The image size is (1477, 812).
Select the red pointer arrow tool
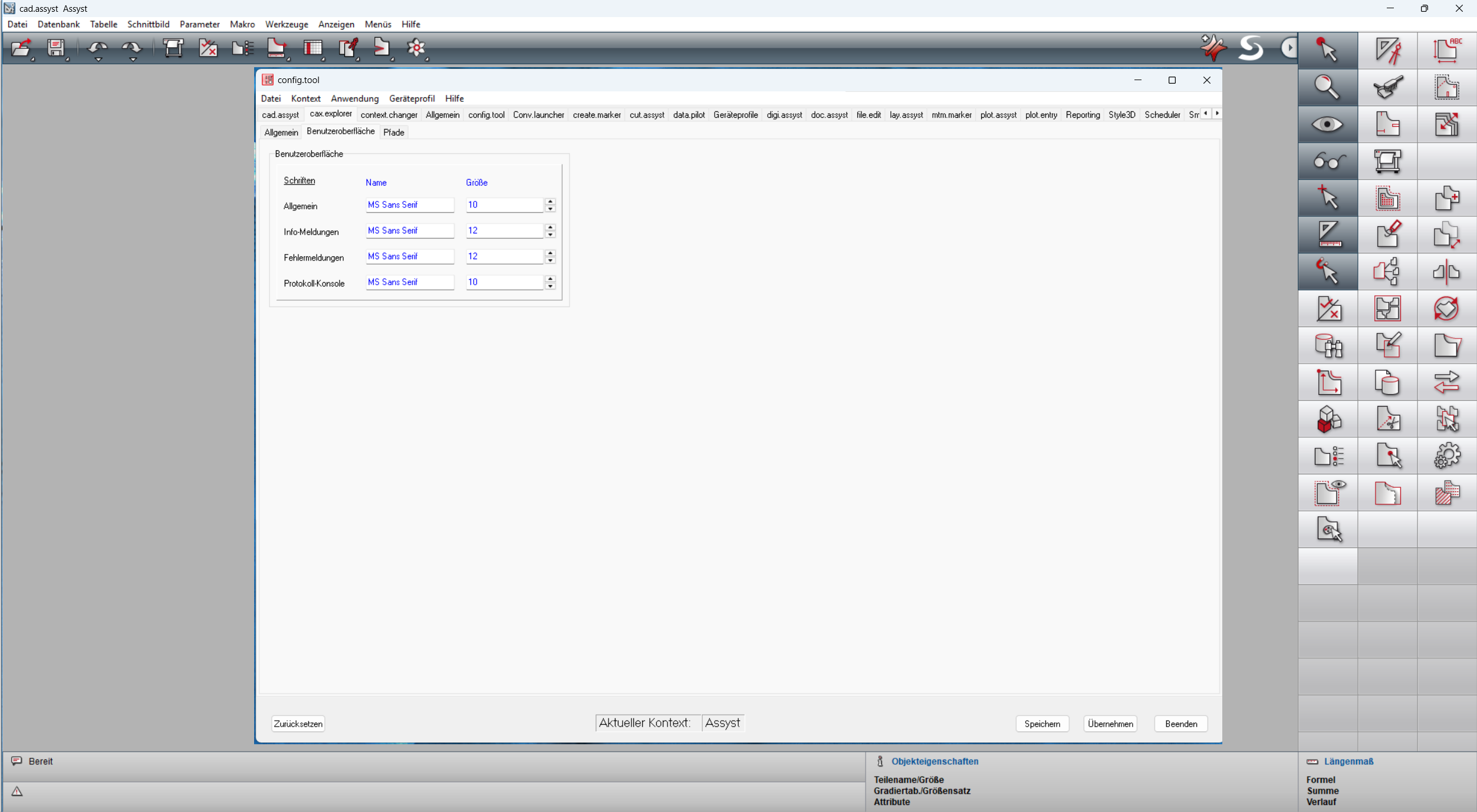1327,50
